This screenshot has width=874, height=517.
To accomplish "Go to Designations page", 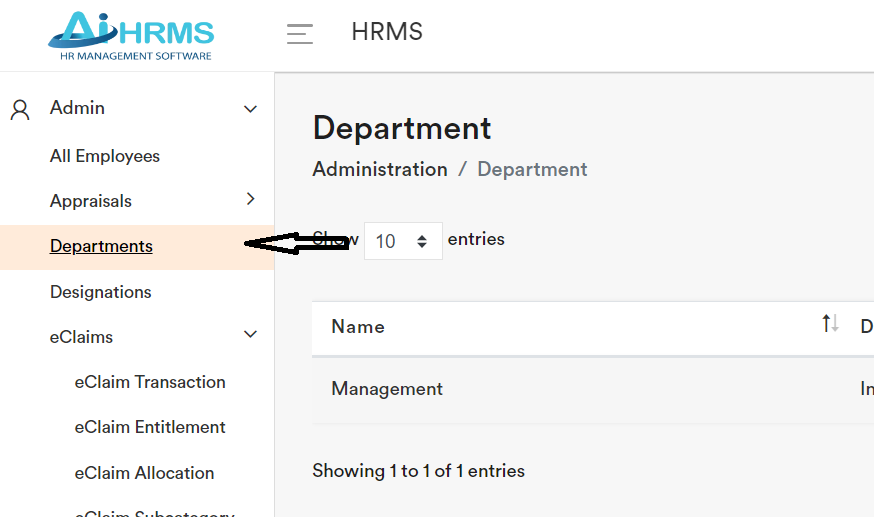I will (101, 292).
